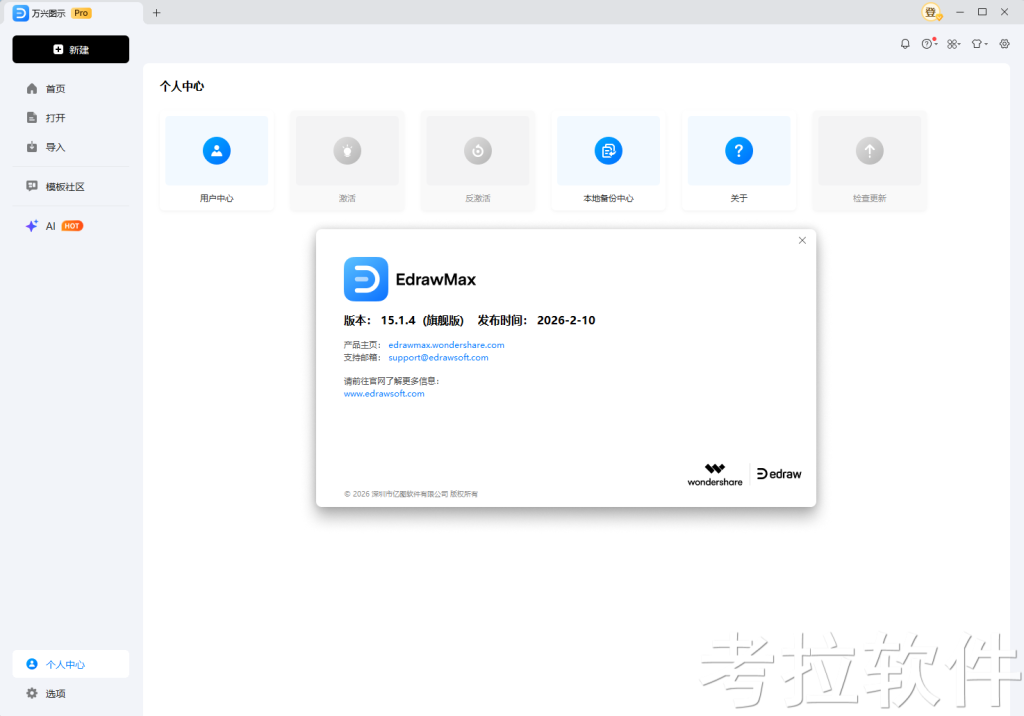Click the notification bell icon
Screen dimensions: 1024x716
pos(905,44)
